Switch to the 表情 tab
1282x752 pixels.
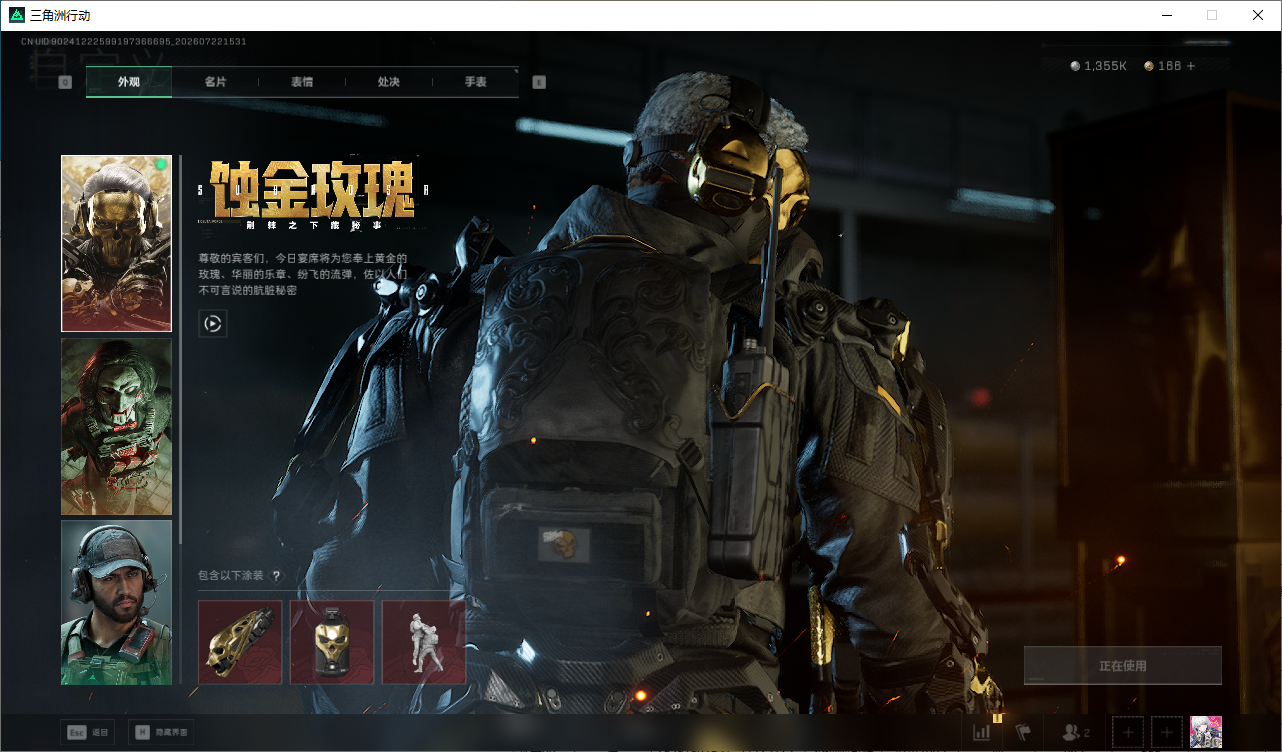click(302, 82)
